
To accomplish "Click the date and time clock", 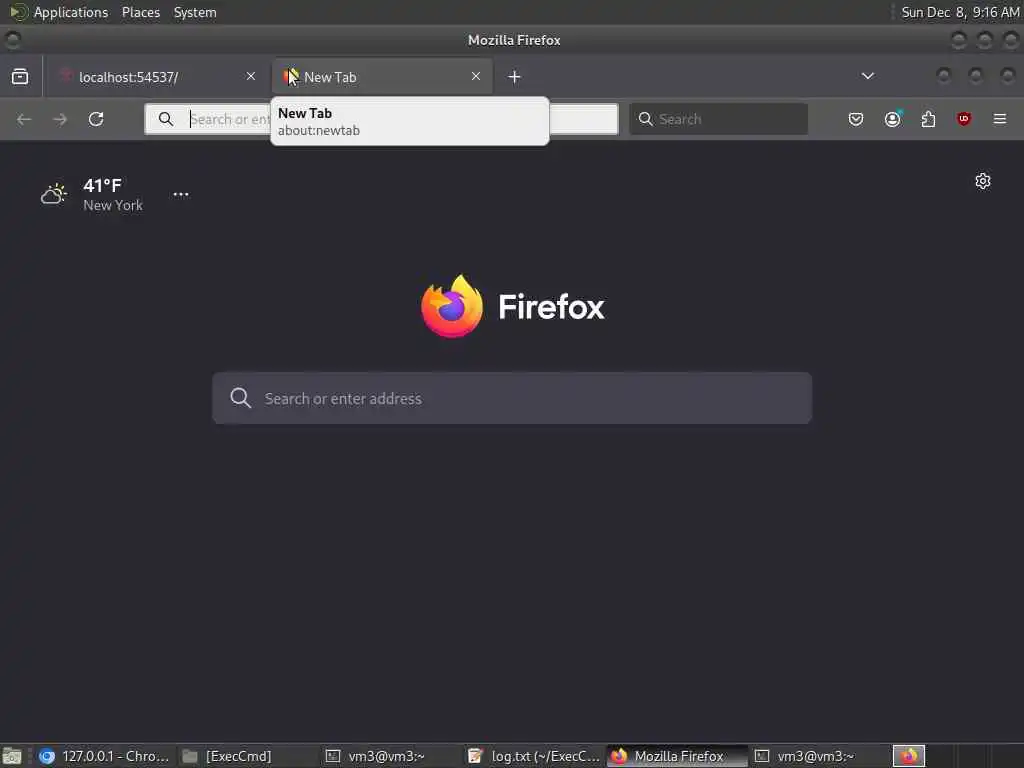I will point(960,12).
